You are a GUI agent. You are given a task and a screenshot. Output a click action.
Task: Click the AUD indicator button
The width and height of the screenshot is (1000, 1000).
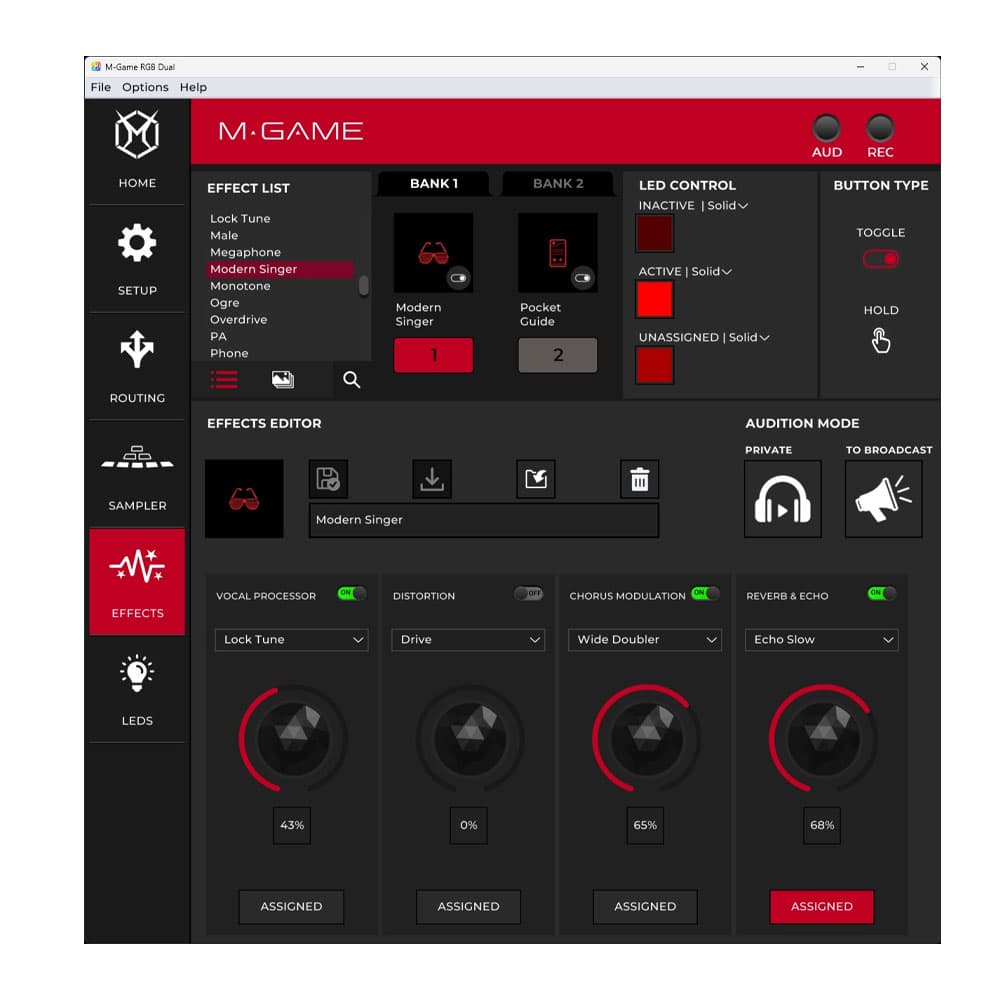click(x=827, y=128)
